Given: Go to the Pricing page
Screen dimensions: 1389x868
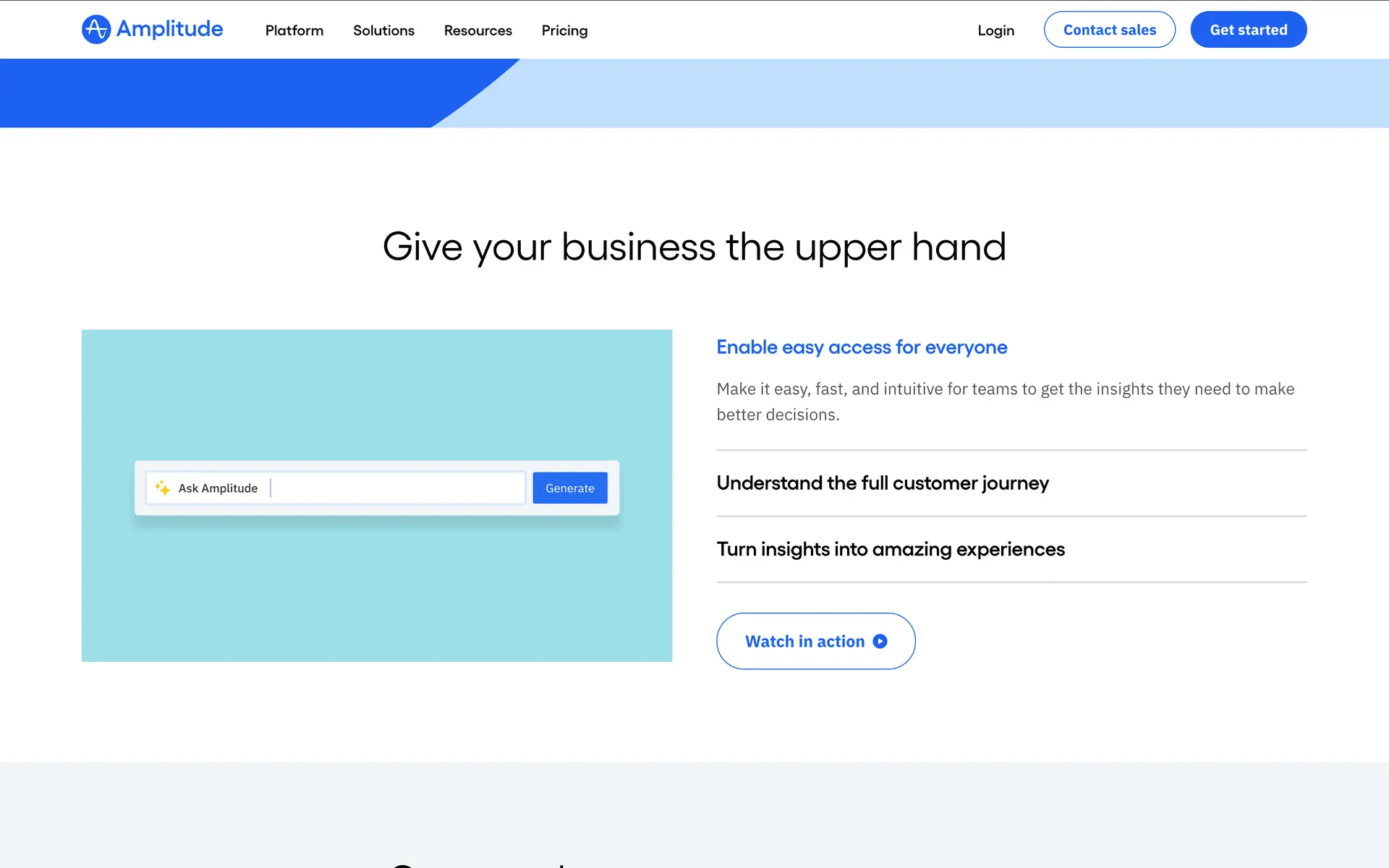Looking at the screenshot, I should 564,30.
